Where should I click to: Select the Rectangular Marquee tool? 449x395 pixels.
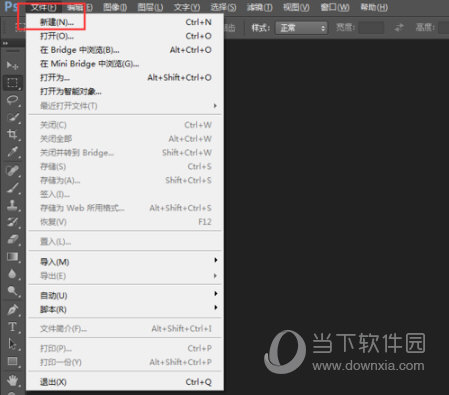click(12, 82)
